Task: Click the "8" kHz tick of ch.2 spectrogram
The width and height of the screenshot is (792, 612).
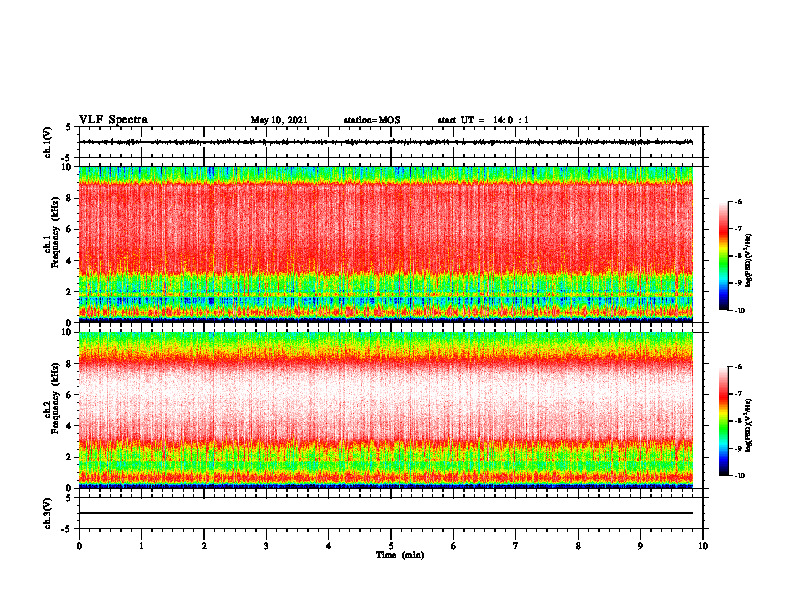Action: pyautogui.click(x=69, y=364)
